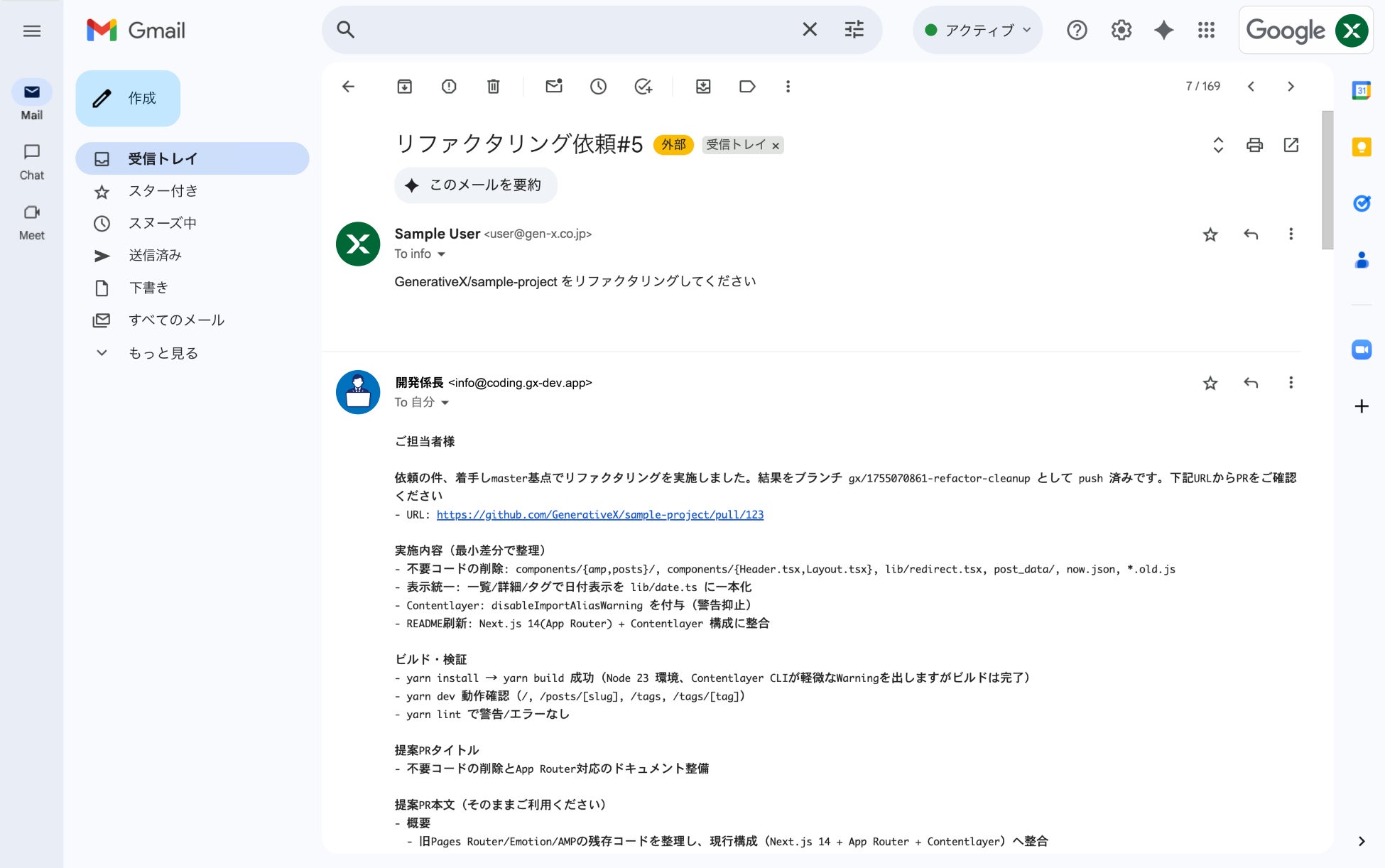Viewport: 1385px width, 868px height.
Task: Show details for To 自分 recipient
Action: point(445,403)
